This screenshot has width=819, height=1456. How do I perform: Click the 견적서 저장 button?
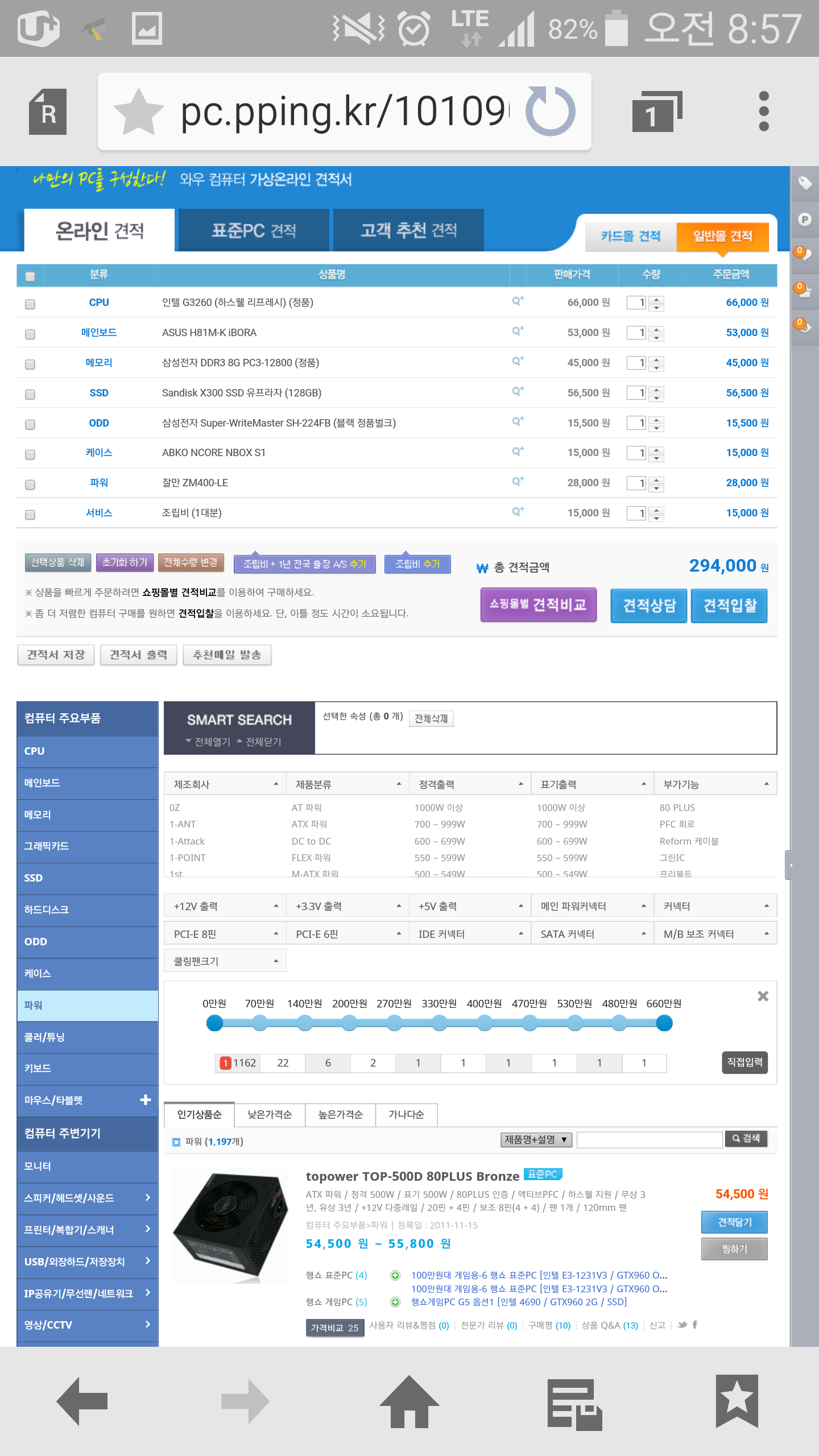tap(56, 655)
